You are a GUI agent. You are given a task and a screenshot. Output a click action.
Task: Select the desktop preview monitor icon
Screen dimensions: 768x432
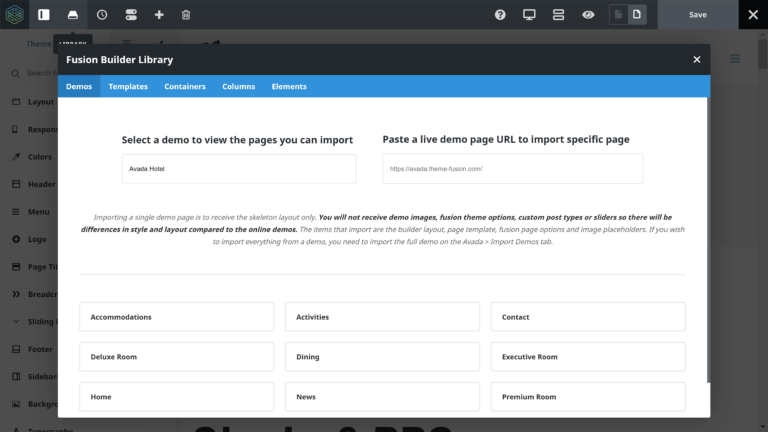529,15
